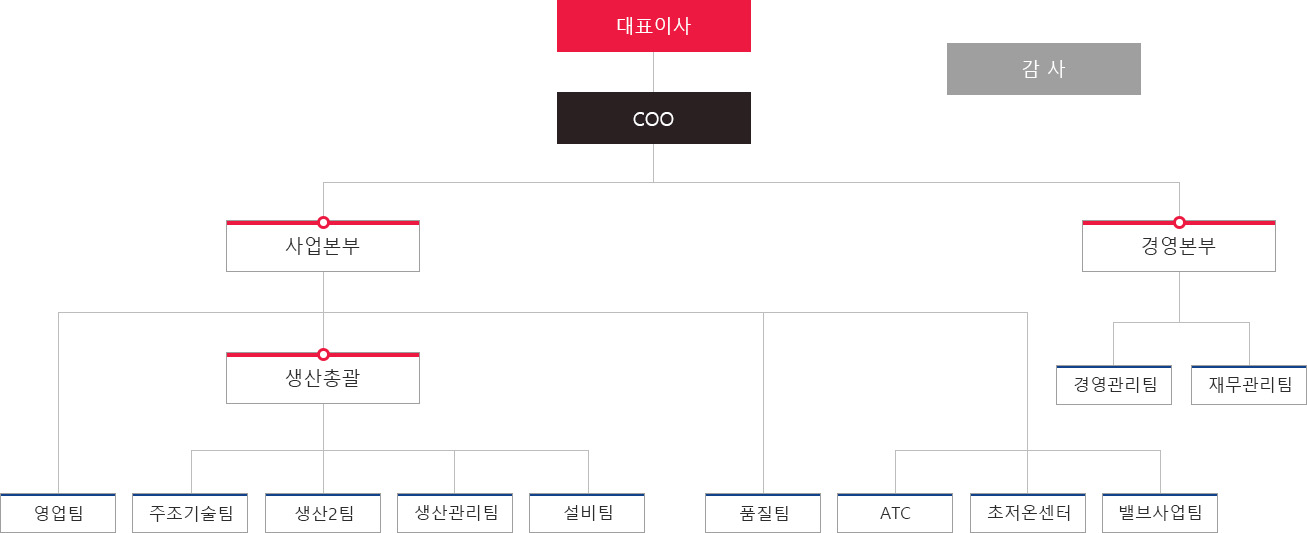Click the circle marker above 경영본부
1307x533 pixels.
click(1179, 222)
